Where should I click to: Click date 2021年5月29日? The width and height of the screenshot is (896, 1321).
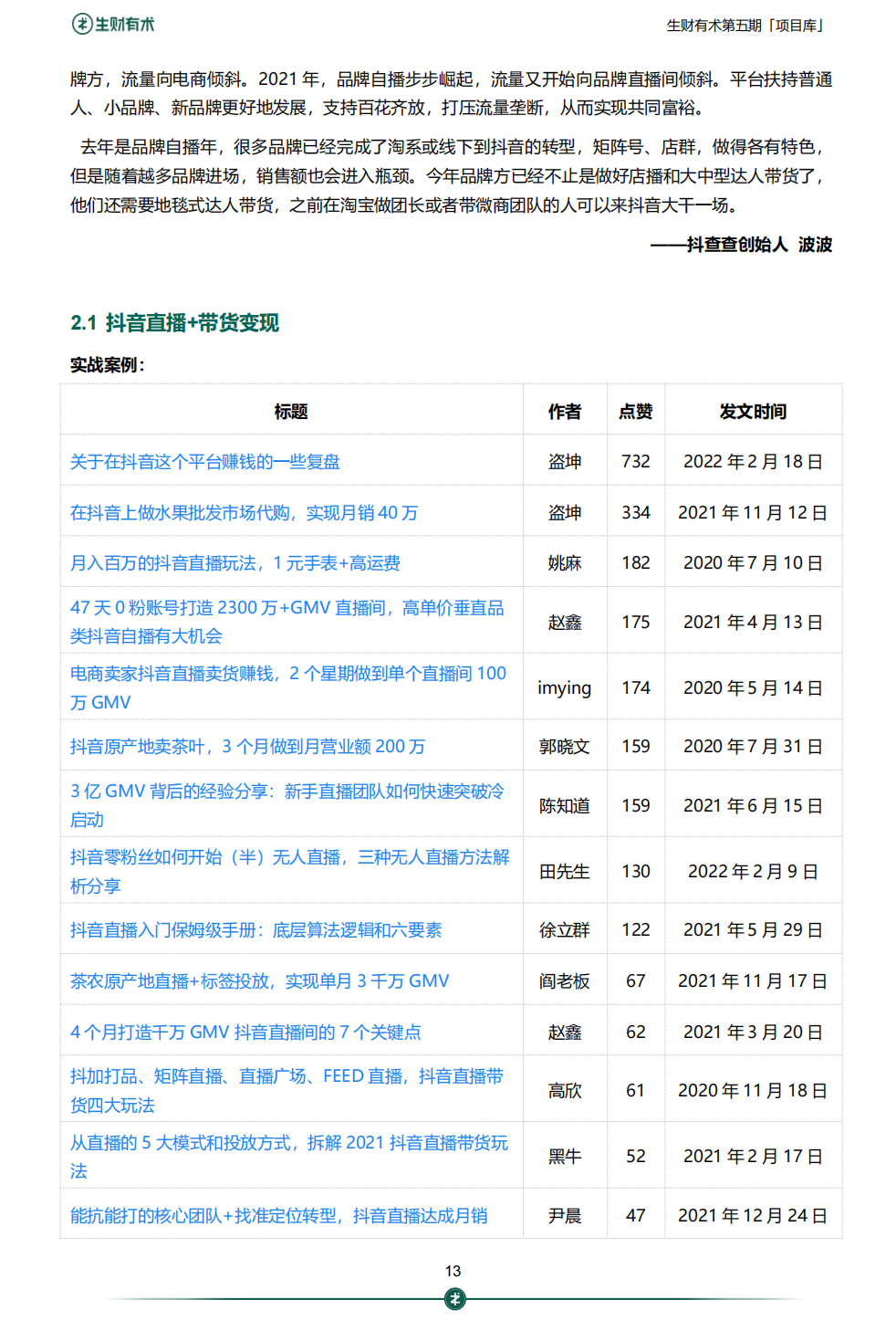click(753, 930)
